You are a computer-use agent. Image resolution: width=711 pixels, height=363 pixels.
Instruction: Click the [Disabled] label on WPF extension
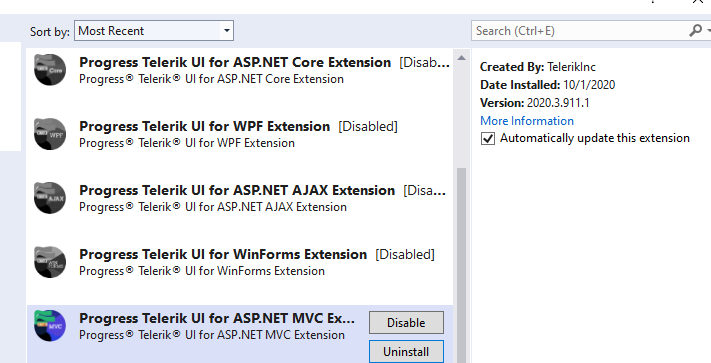pos(368,126)
